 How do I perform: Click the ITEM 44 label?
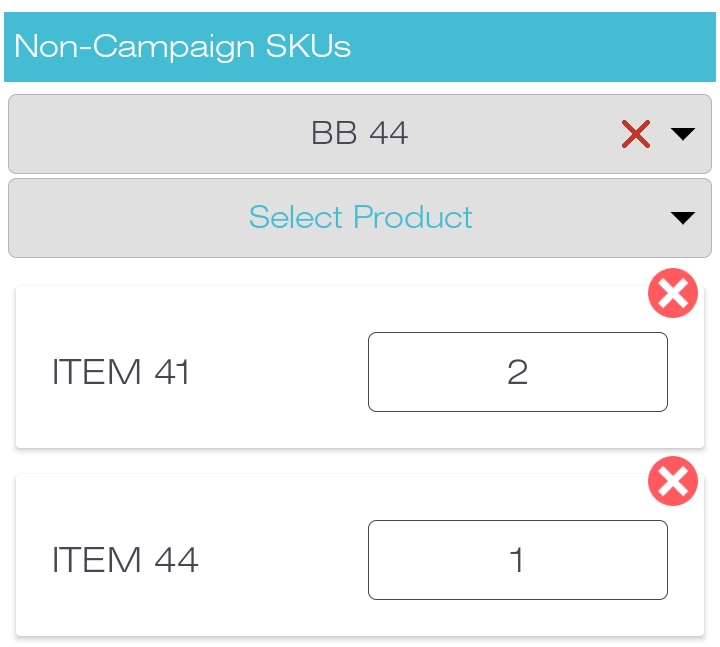pos(125,560)
